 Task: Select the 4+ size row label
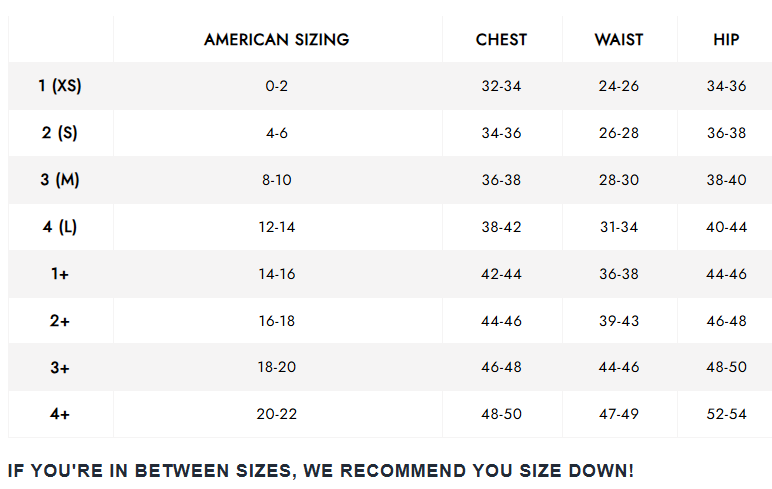click(x=60, y=414)
